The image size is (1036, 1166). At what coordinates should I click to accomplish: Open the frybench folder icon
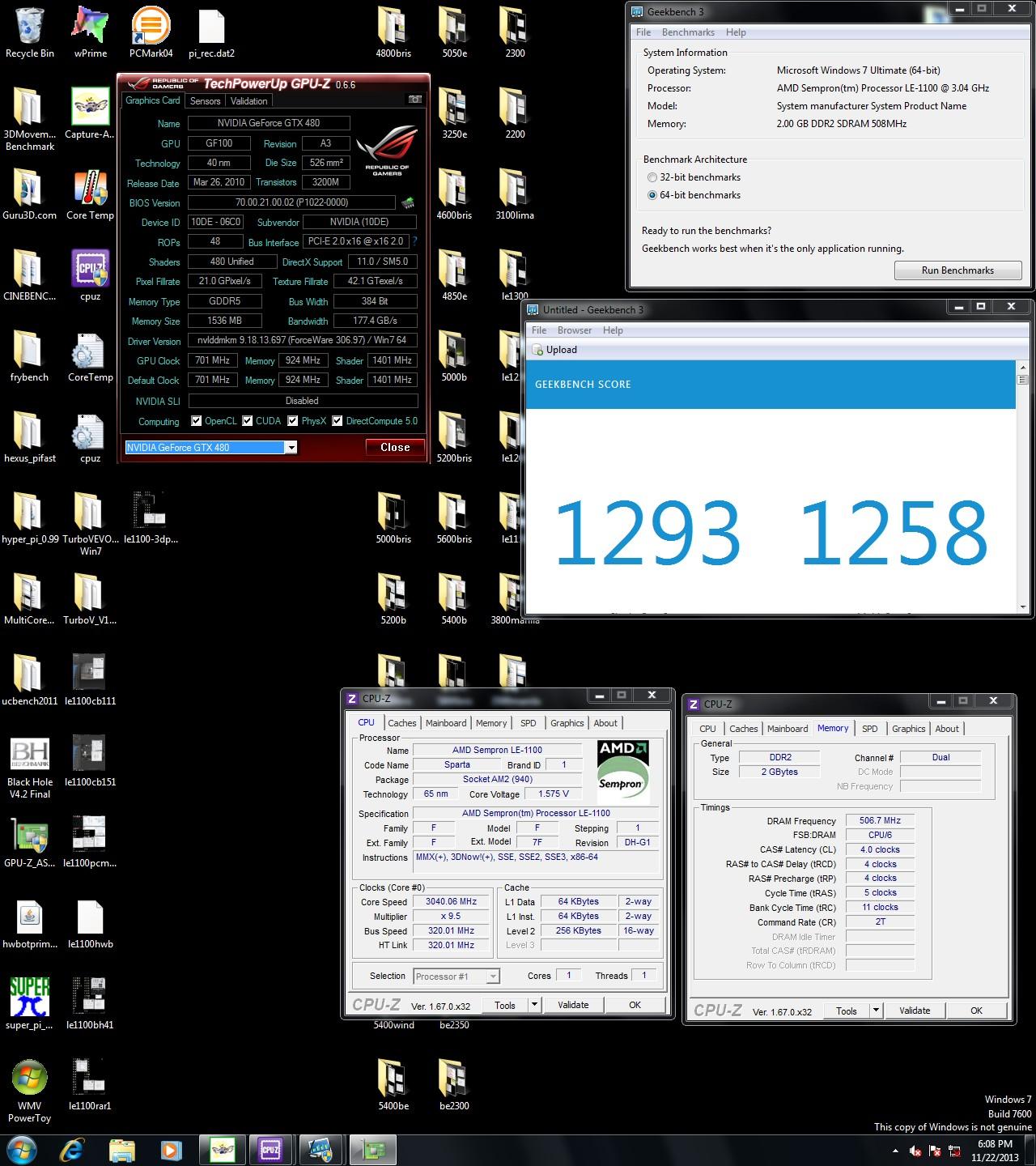pos(29,350)
